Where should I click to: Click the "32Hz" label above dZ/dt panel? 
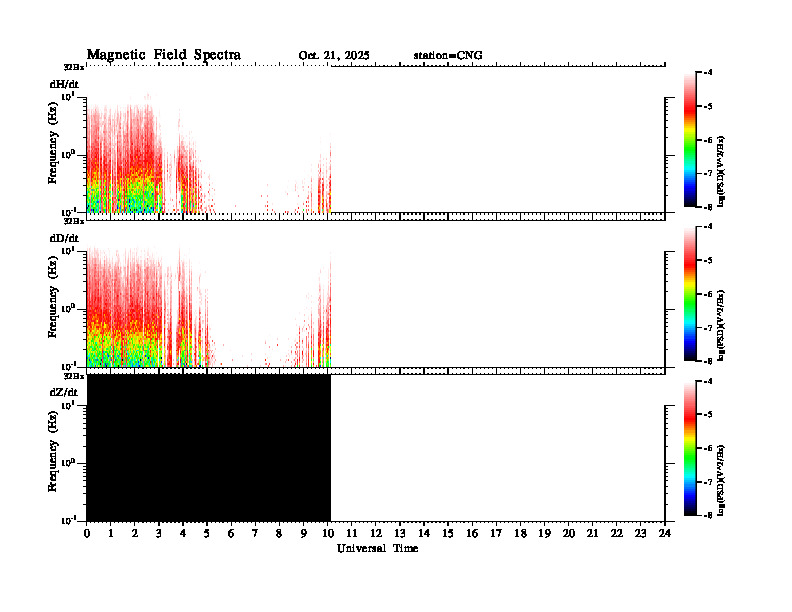(x=74, y=376)
